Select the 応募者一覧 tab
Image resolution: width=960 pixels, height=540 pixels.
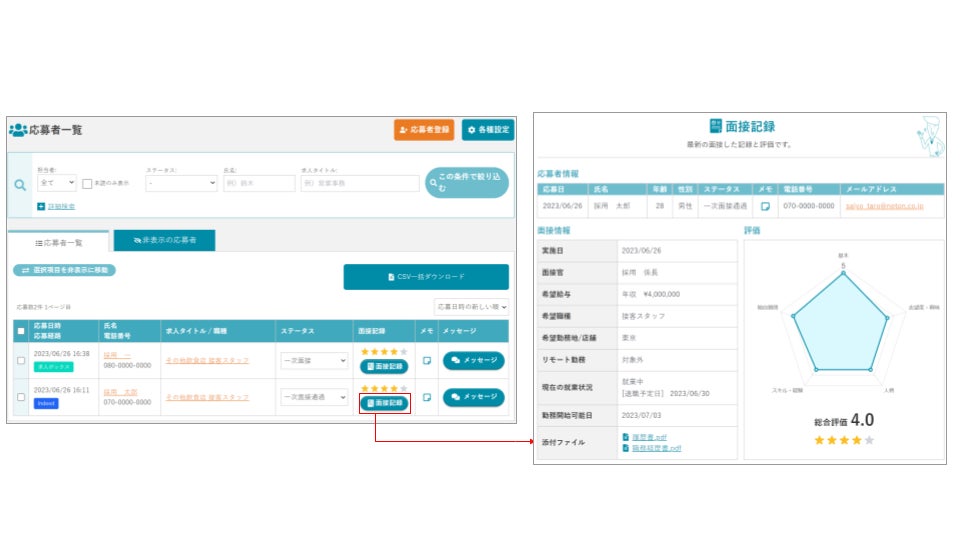(59, 242)
